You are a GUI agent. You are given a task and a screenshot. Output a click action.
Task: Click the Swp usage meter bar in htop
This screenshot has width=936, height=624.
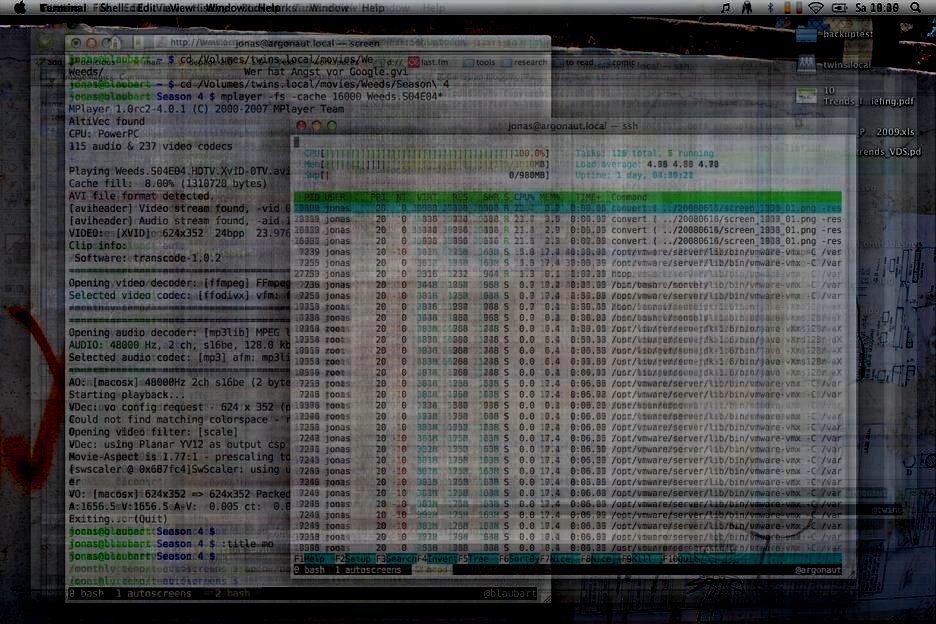(427, 175)
